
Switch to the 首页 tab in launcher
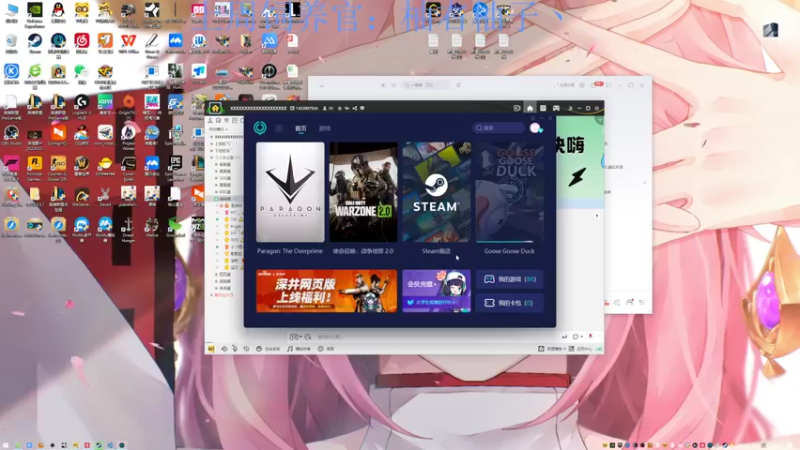301,129
